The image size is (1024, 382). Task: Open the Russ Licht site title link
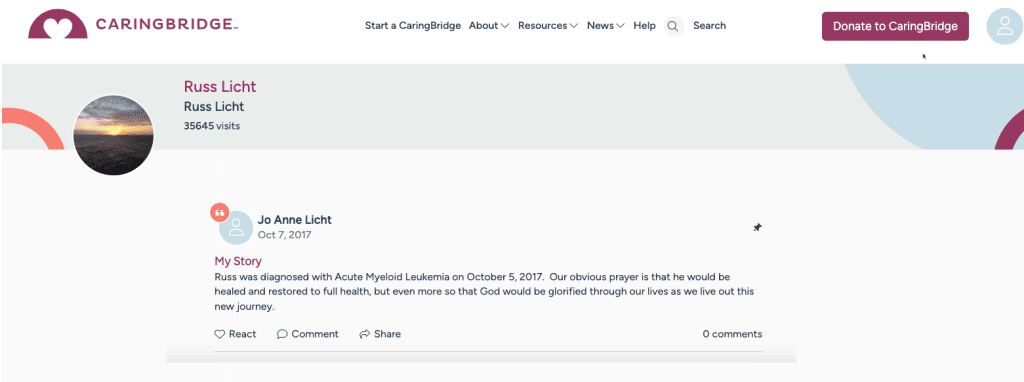coord(220,86)
